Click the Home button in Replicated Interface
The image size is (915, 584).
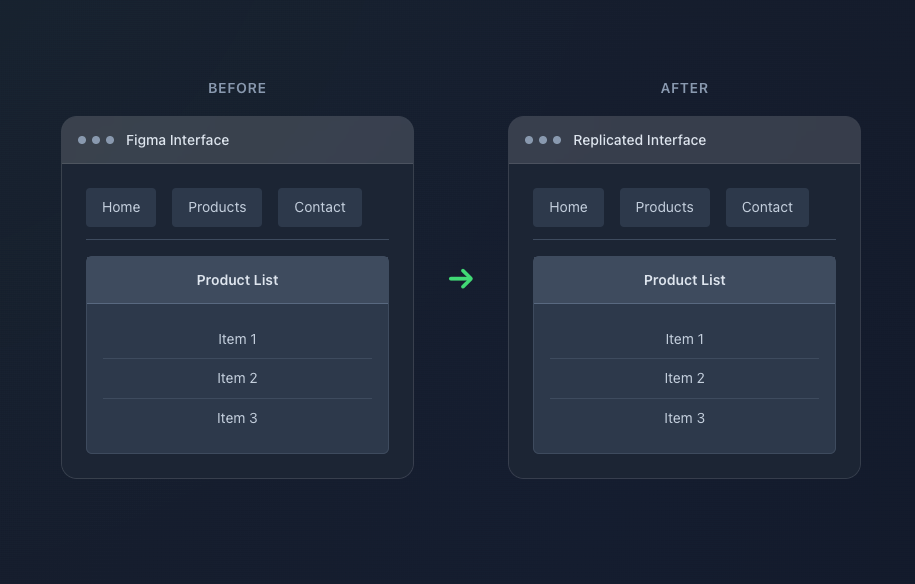tap(568, 207)
